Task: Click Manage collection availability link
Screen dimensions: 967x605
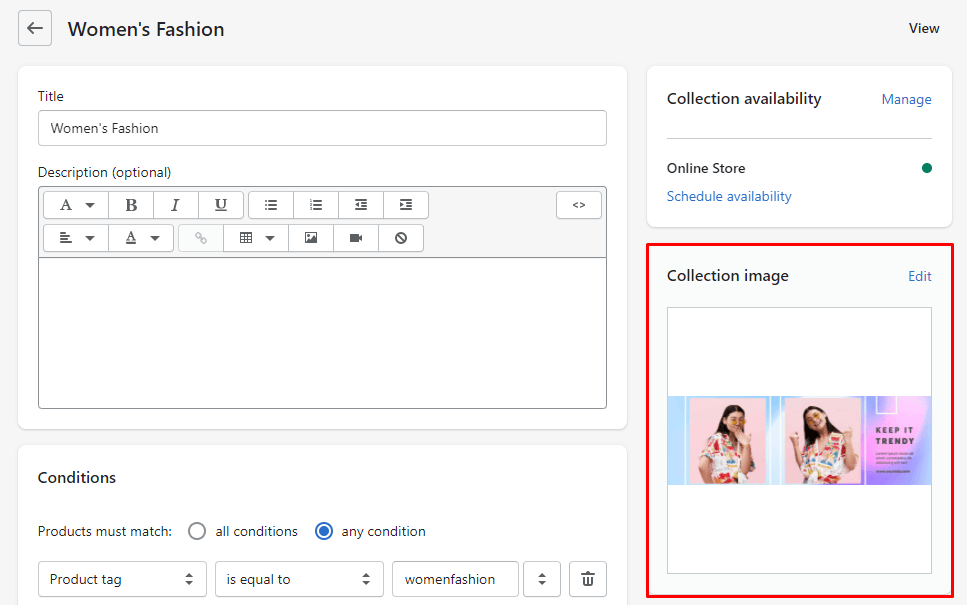Action: point(906,99)
